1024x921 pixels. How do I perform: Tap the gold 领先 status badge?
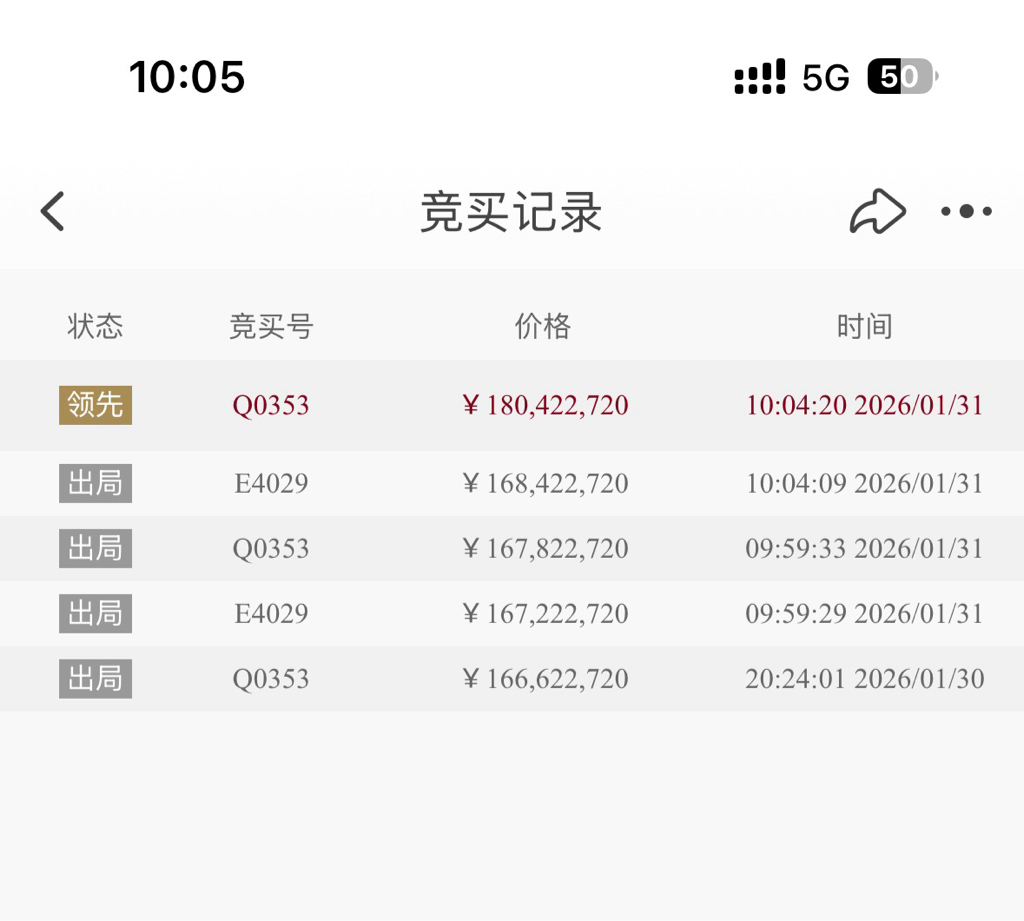pyautogui.click(x=95, y=405)
